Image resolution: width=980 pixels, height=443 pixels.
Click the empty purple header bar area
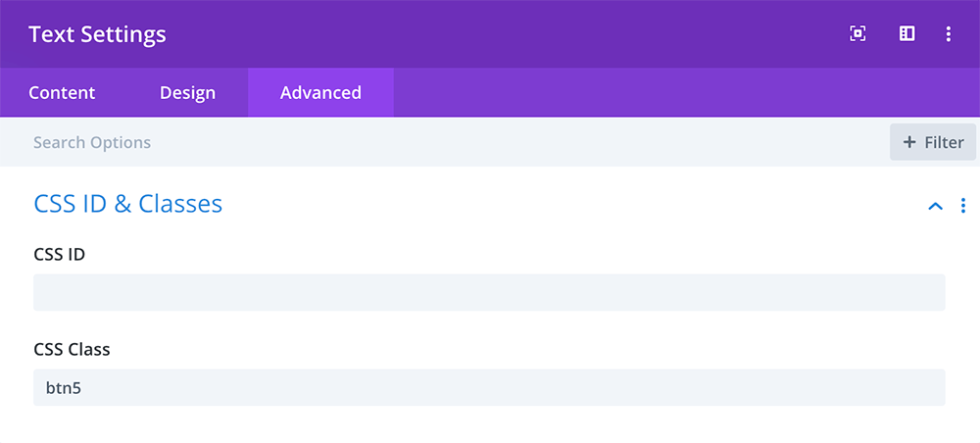[500, 34]
